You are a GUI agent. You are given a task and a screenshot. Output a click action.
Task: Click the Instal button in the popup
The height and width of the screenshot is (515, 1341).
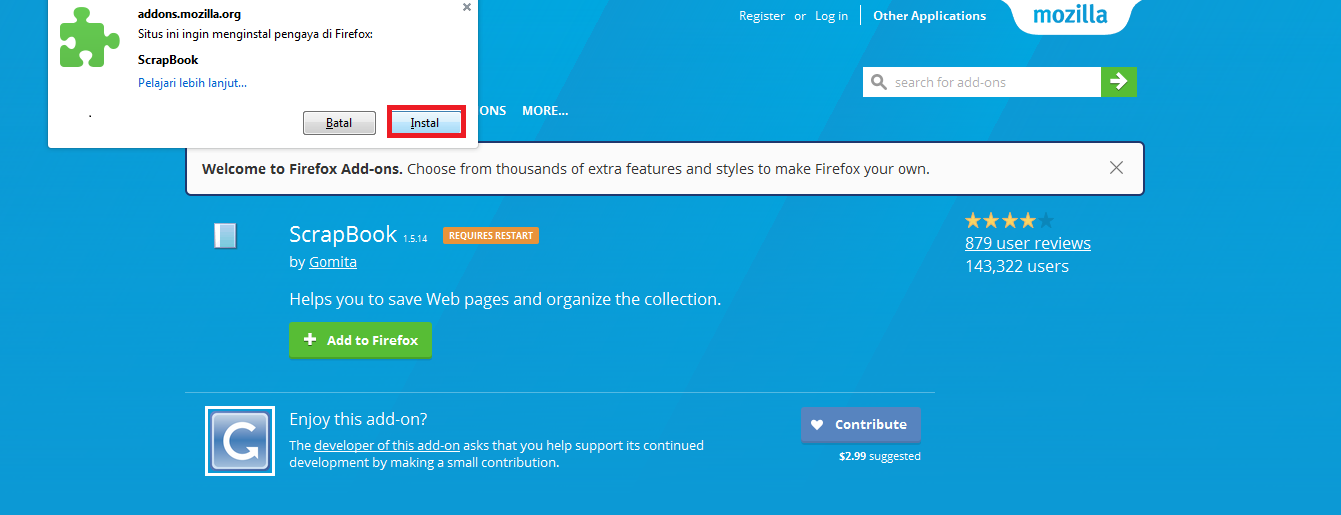(x=425, y=123)
